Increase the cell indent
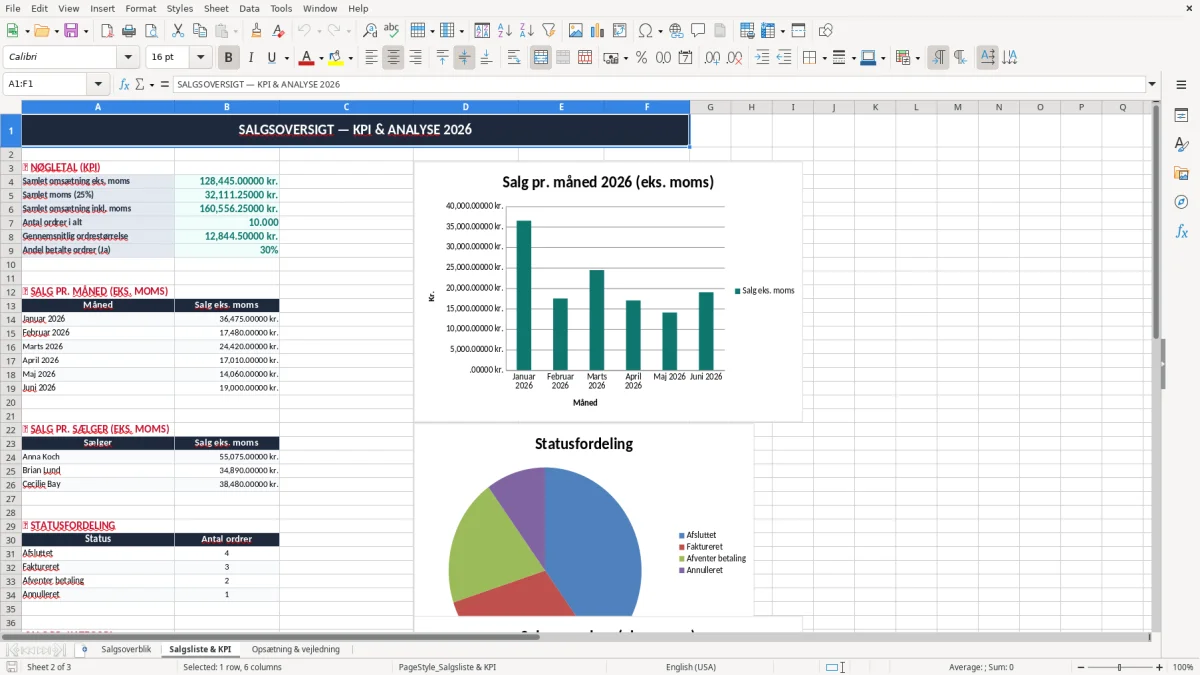The height and width of the screenshot is (675, 1200). 762,58
